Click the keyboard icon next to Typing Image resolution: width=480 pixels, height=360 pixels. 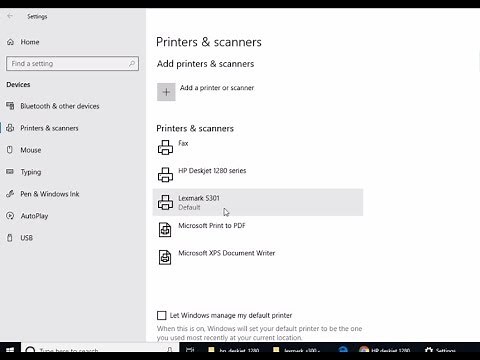click(10, 172)
